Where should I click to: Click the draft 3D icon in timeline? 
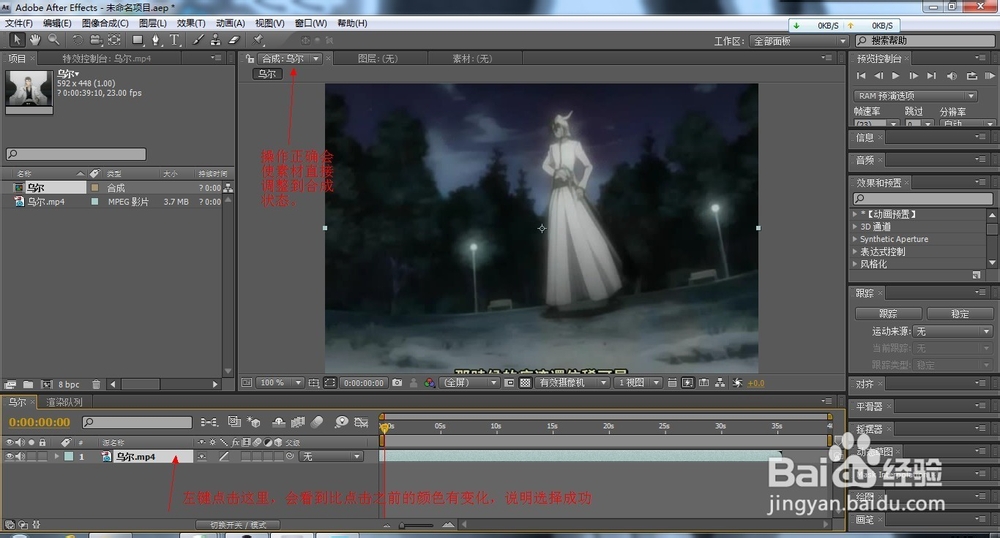pos(254,422)
